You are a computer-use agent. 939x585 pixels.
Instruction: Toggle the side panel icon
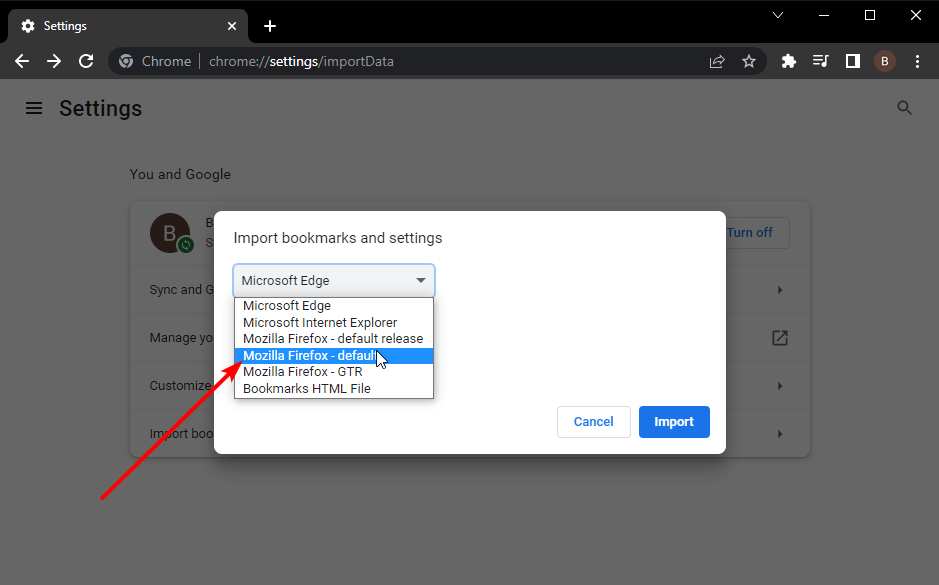point(853,61)
